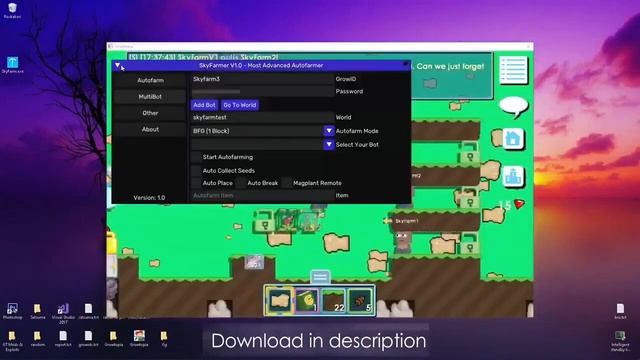Click the Skyfarm1 player character

coord(402,241)
